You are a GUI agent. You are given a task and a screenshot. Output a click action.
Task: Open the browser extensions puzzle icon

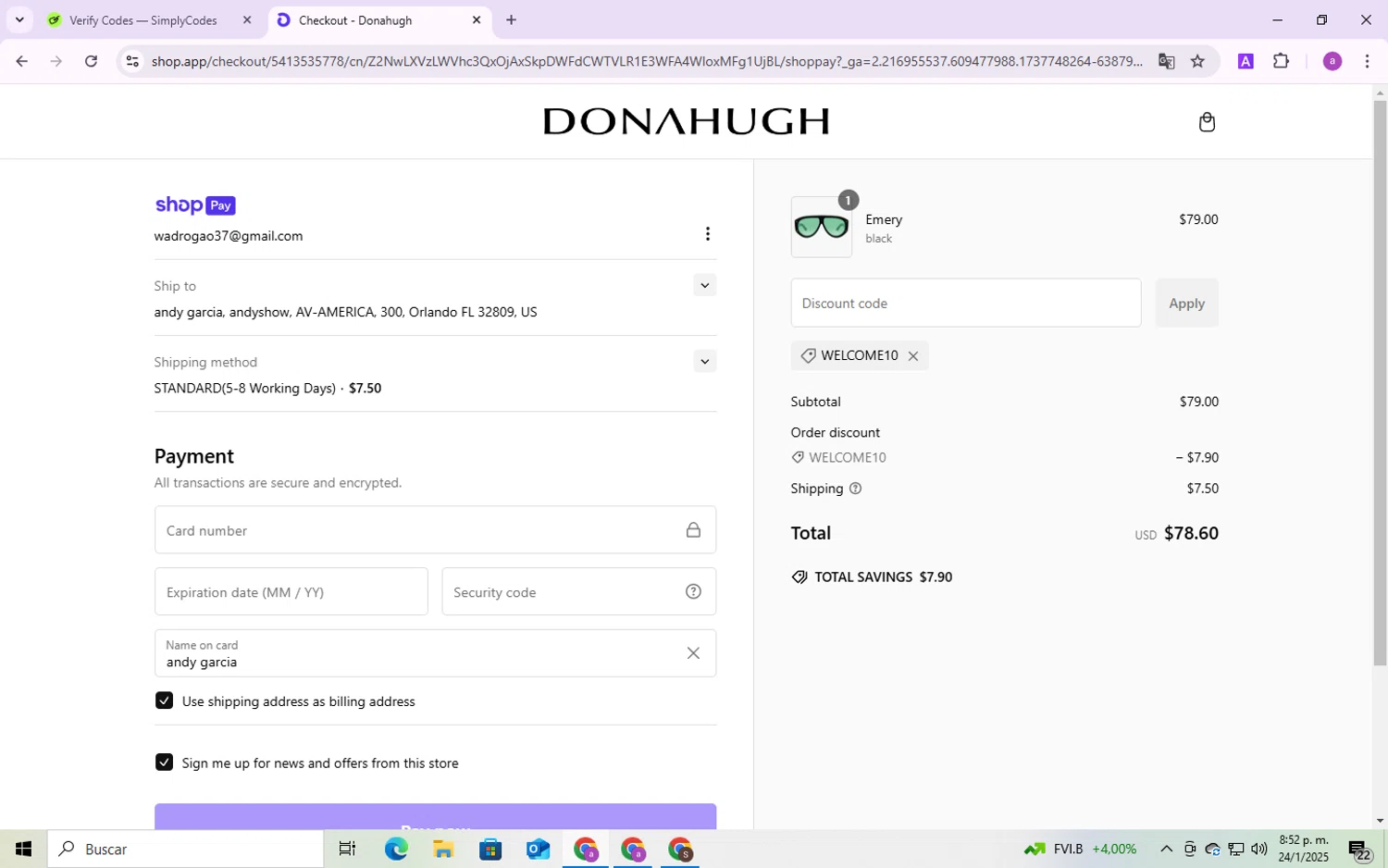coord(1281,62)
